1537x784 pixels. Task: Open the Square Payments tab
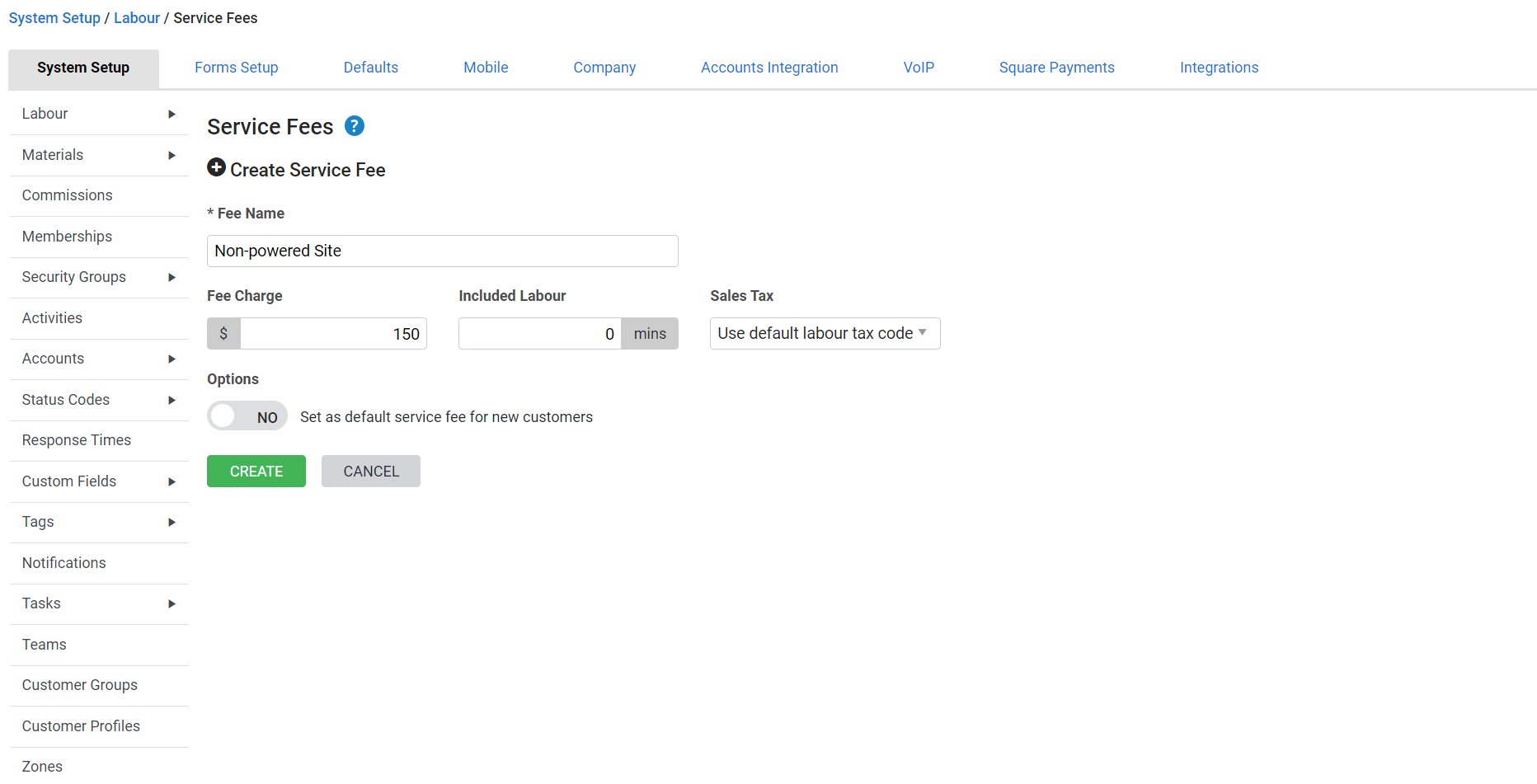coord(1056,68)
